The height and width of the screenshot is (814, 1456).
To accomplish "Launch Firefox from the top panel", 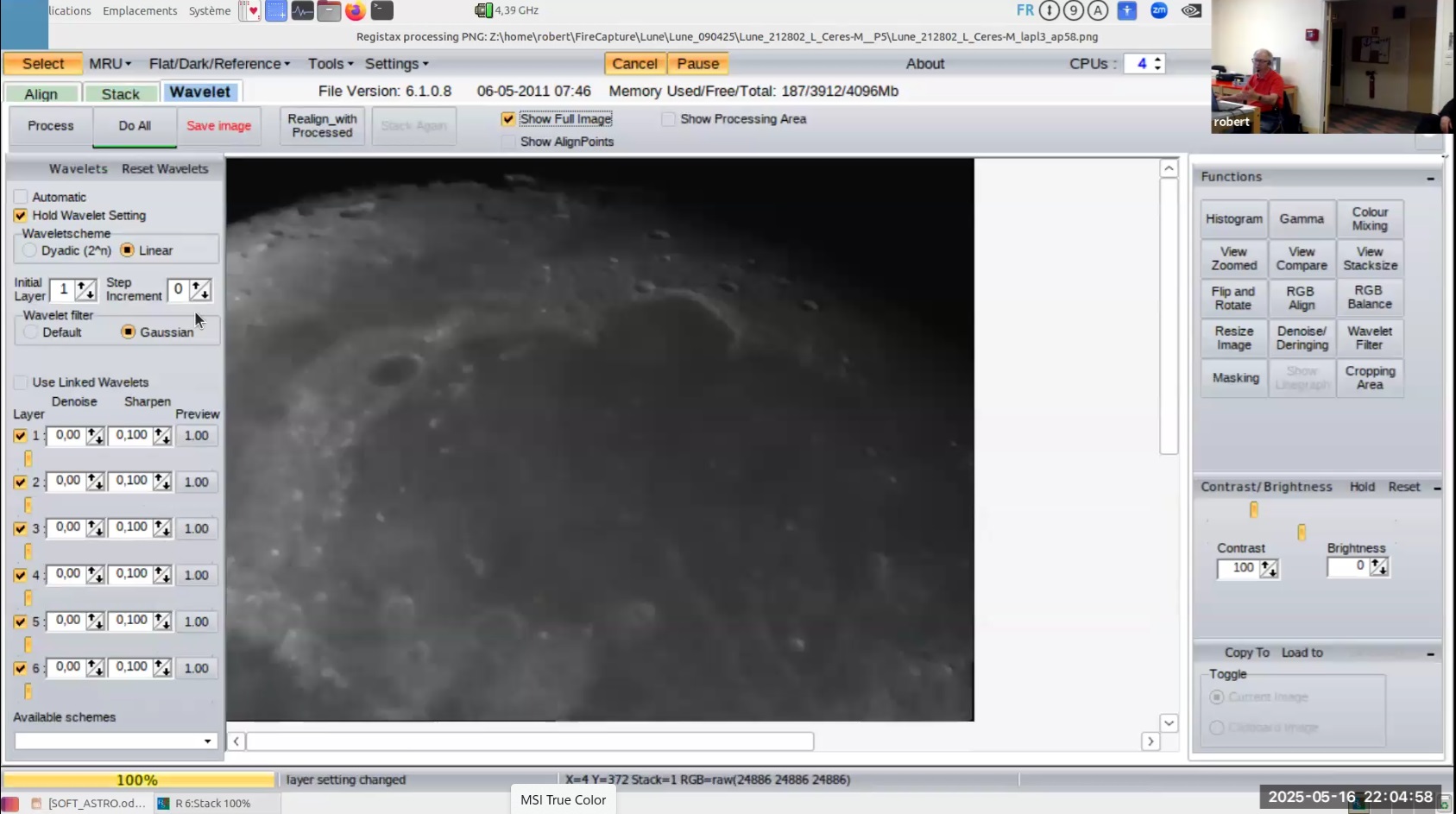I will tap(355, 11).
